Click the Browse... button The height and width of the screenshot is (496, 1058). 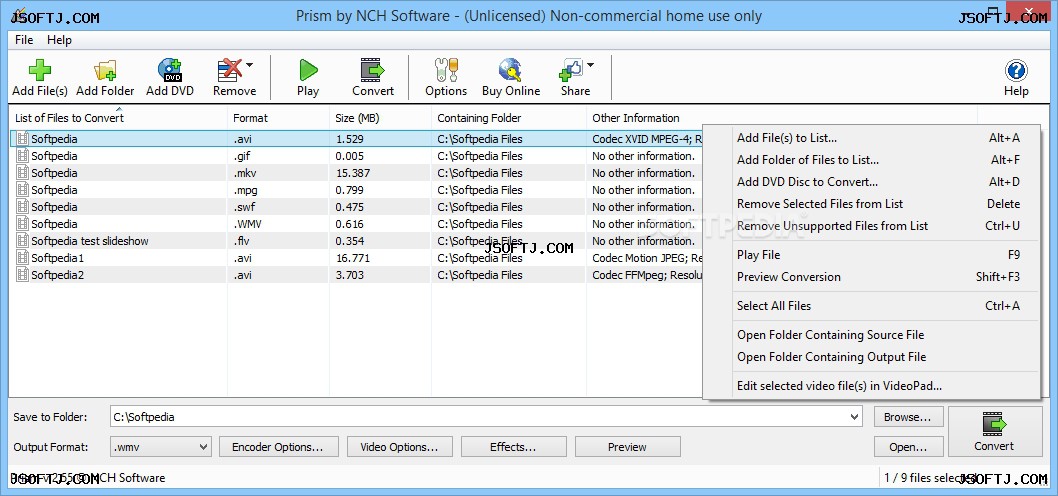908,417
